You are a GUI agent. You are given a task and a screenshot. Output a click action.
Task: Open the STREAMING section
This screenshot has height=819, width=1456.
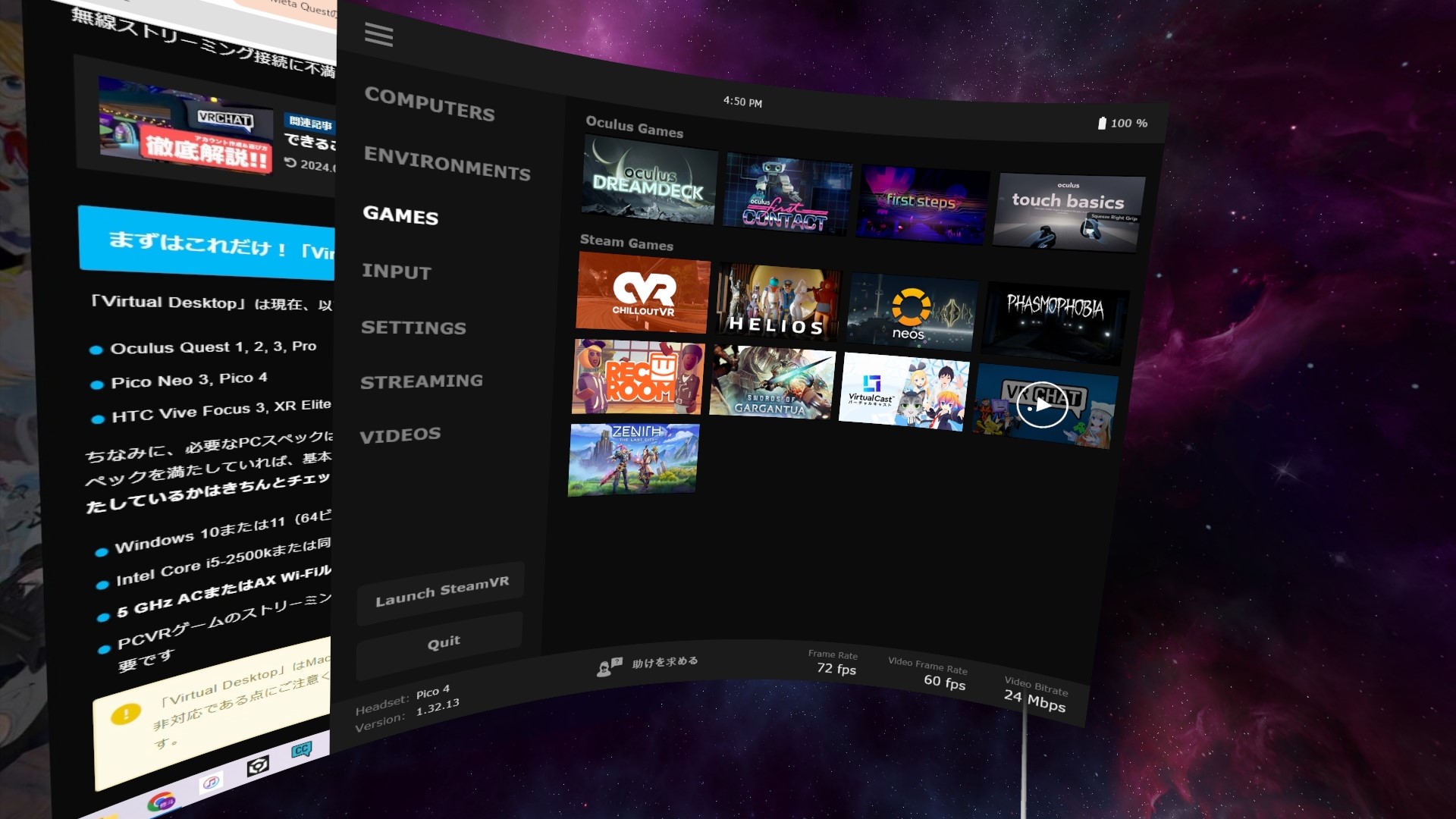[422, 381]
